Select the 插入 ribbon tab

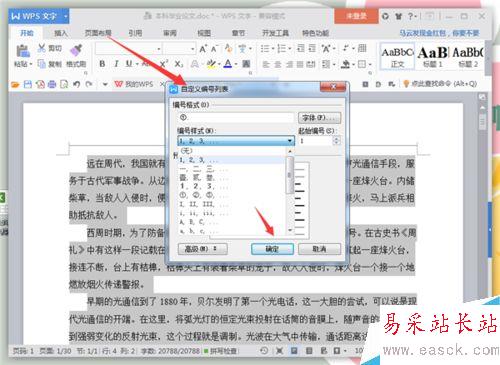point(61,33)
